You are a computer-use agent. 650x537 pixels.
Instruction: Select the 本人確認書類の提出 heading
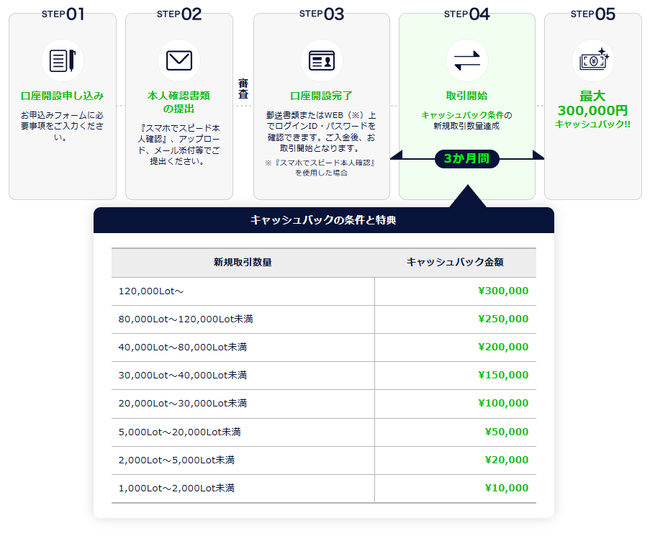coord(177,102)
